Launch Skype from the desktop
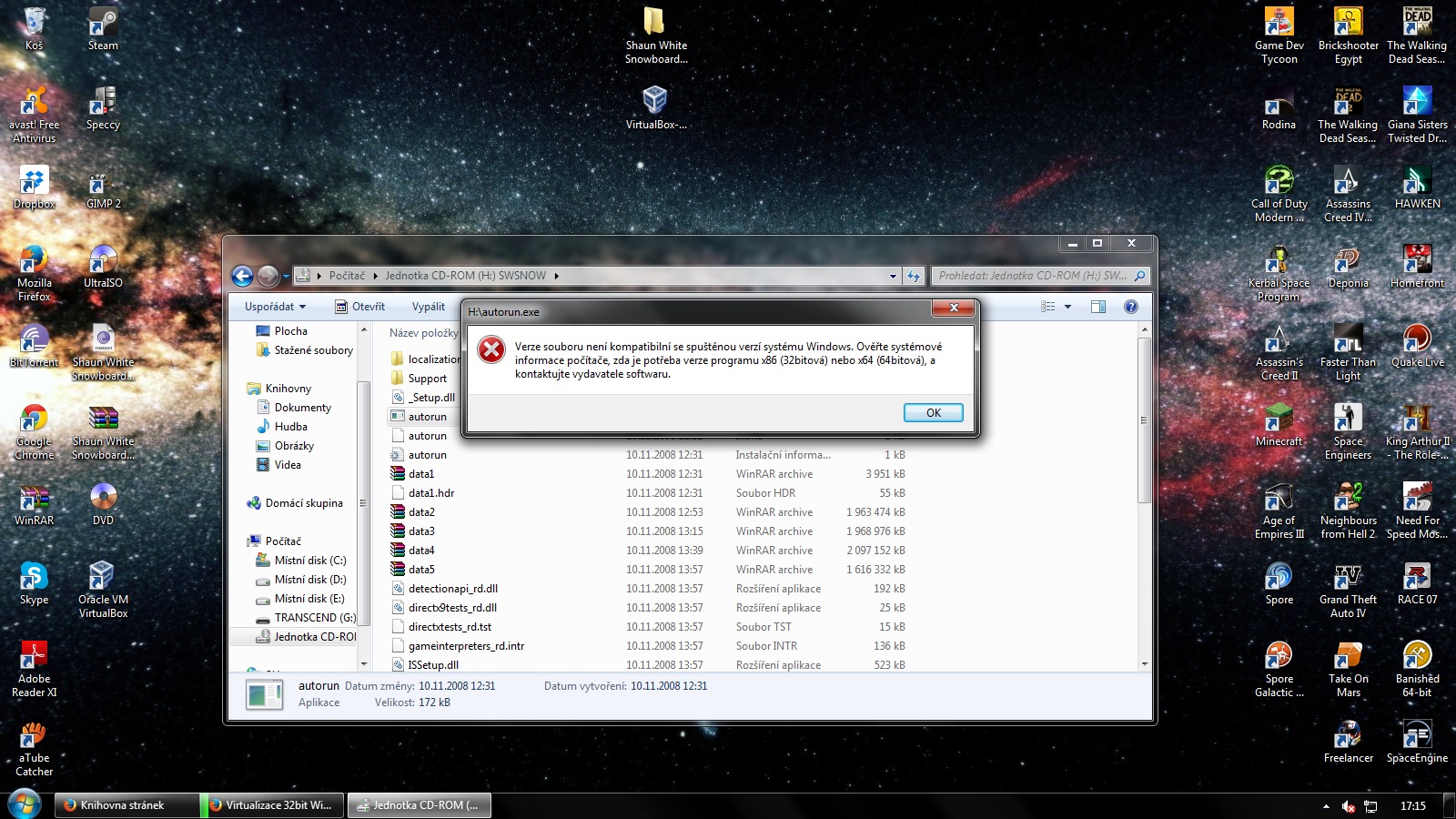 pyautogui.click(x=34, y=583)
